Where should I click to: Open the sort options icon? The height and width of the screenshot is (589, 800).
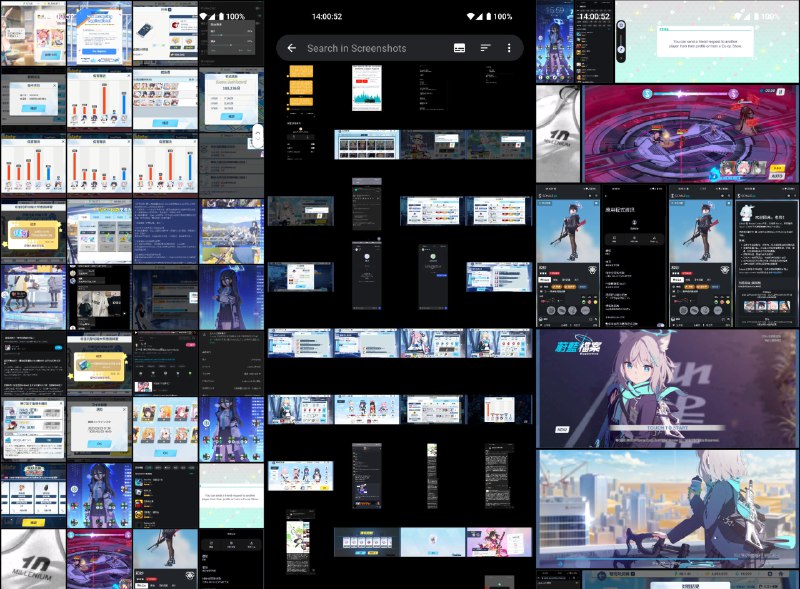pyautogui.click(x=486, y=48)
